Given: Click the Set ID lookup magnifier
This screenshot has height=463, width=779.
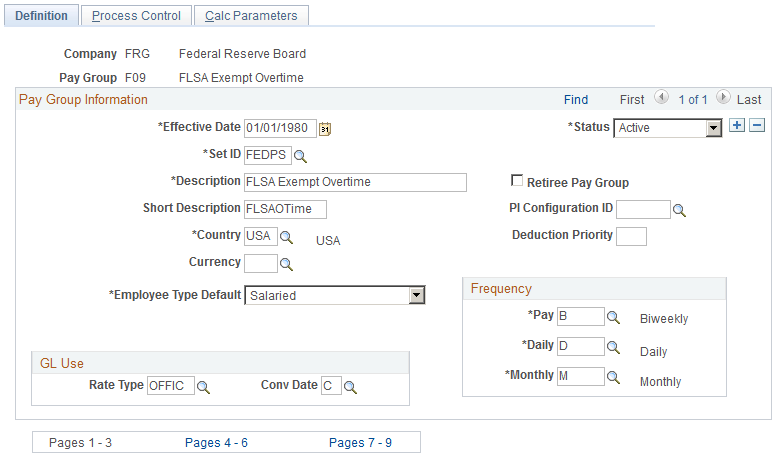Looking at the screenshot, I should 300,156.
